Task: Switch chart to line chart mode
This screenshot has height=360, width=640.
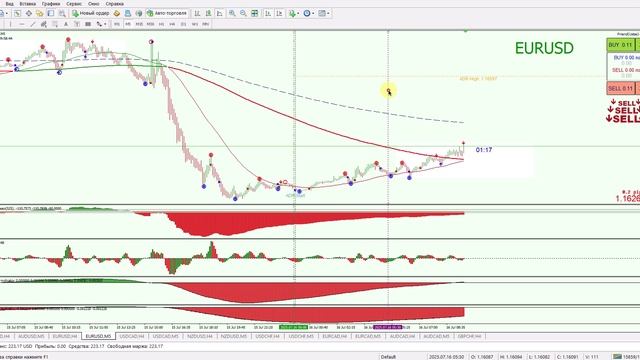Action: tap(220, 13)
